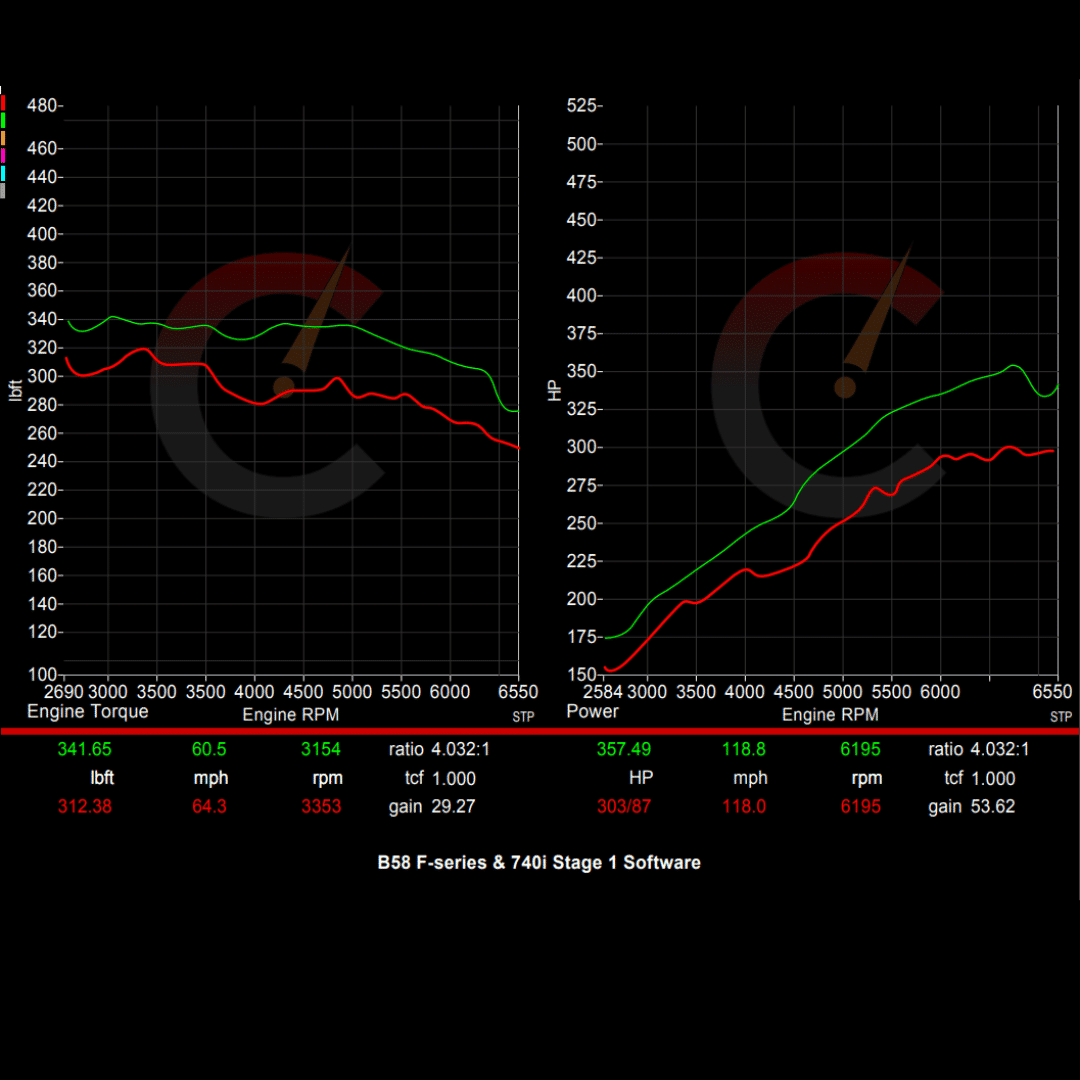Click the STP label under power graph
1080x1080 pixels.
pyautogui.click(x=1061, y=717)
